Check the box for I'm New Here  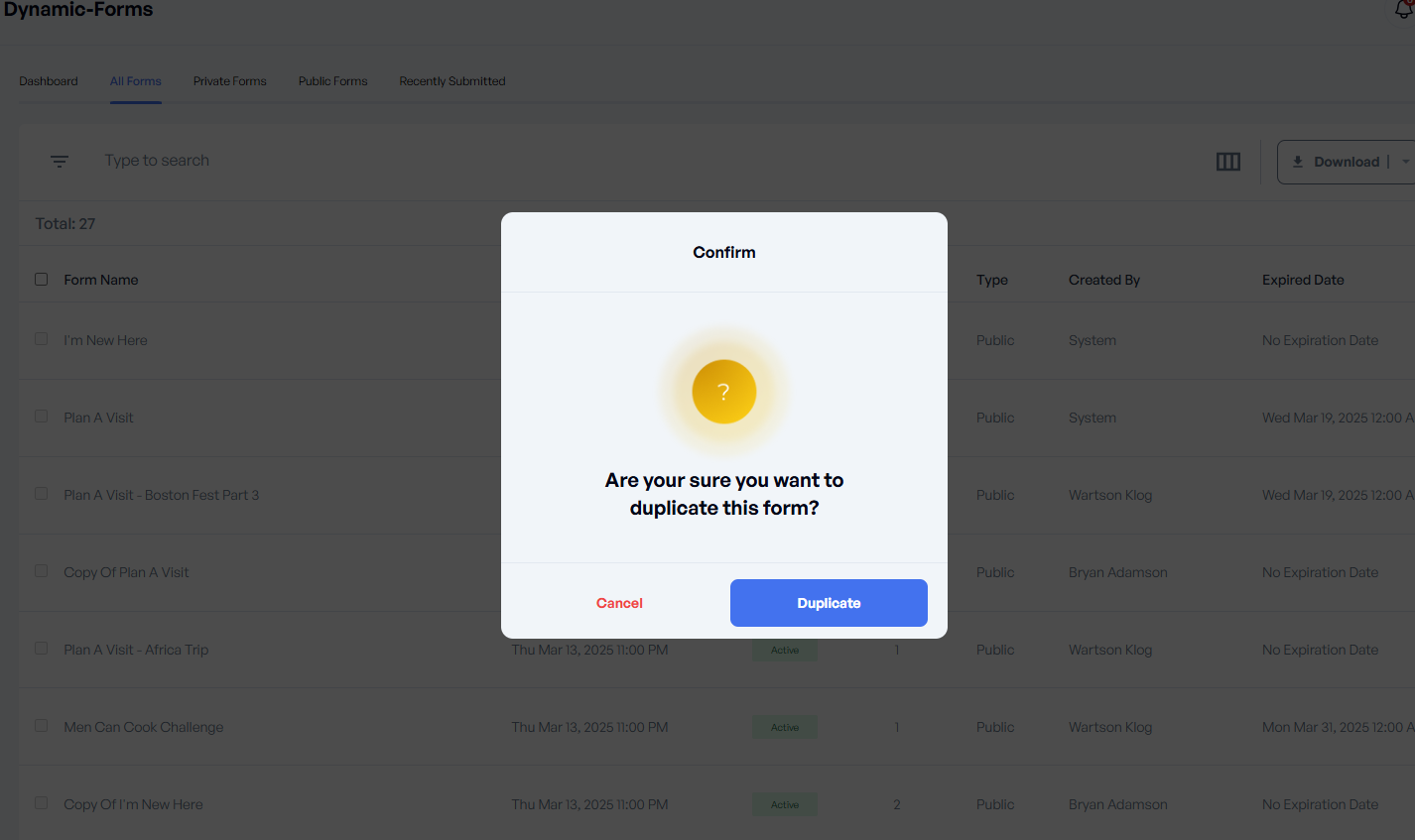click(x=42, y=339)
